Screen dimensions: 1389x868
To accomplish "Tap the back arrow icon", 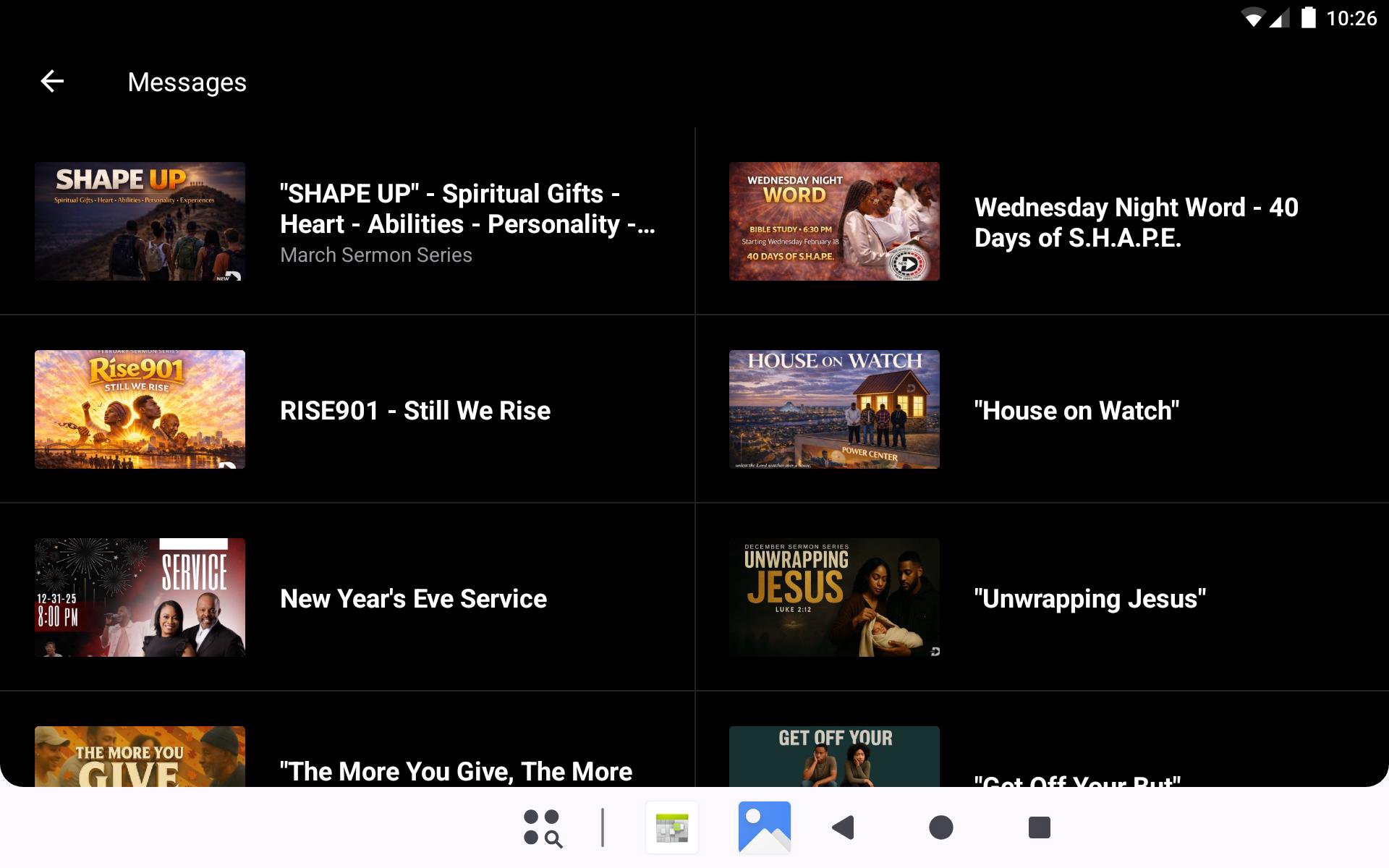I will click(52, 82).
